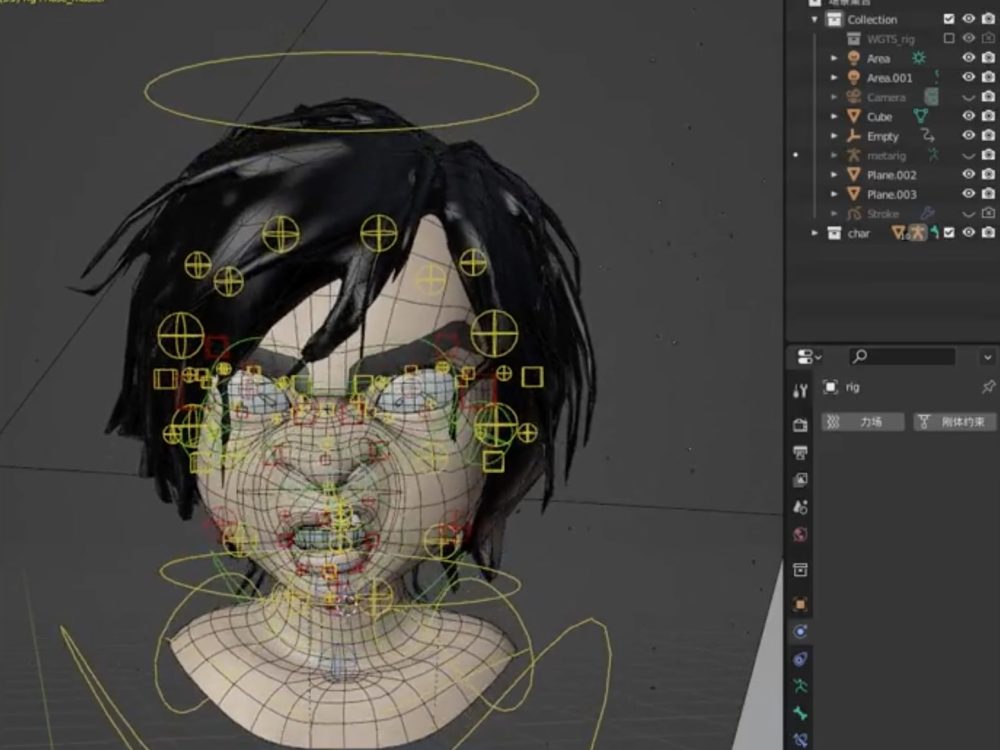Show the hidden Camera object
Screen dimensions: 1000x750
click(x=969, y=98)
